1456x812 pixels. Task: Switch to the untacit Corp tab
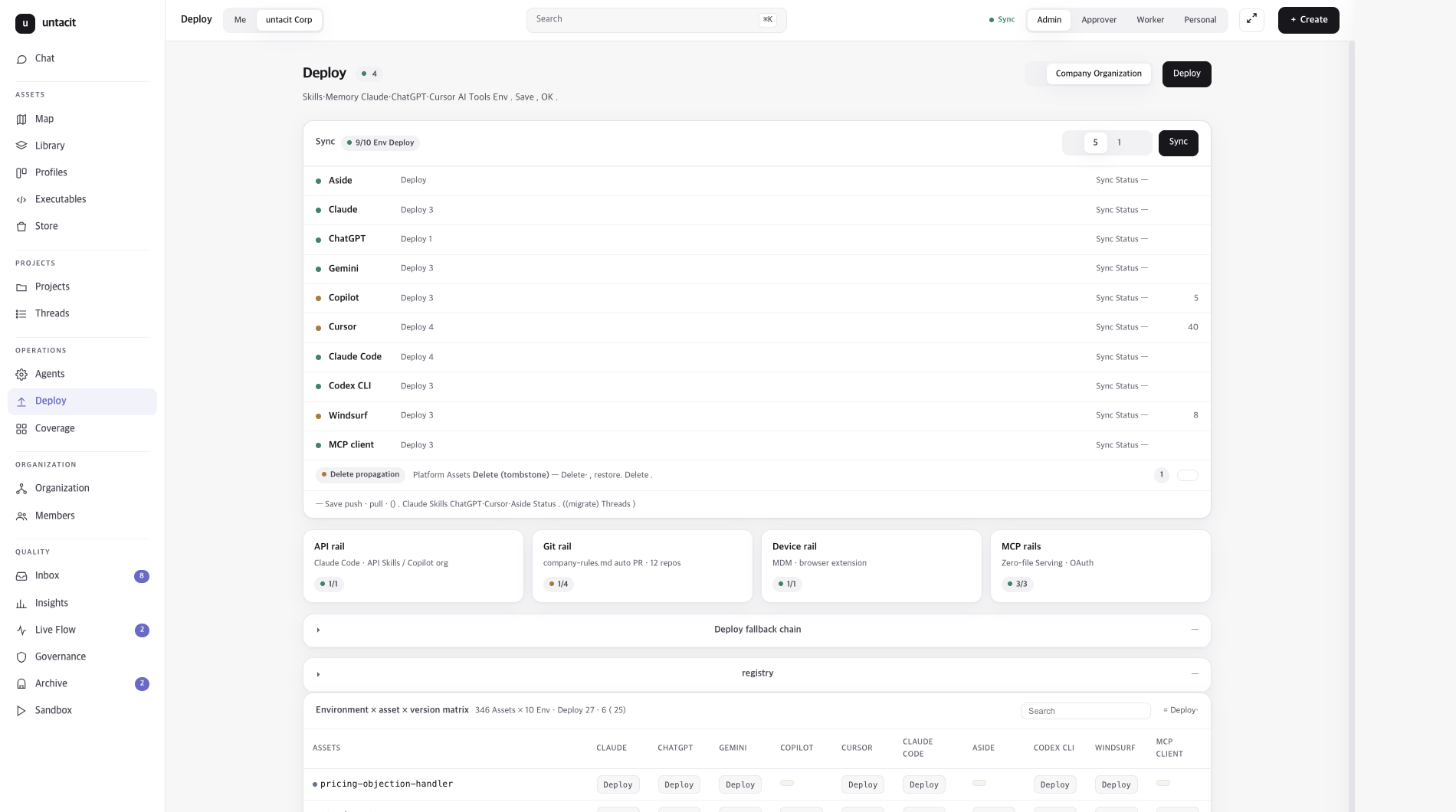pyautogui.click(x=289, y=20)
